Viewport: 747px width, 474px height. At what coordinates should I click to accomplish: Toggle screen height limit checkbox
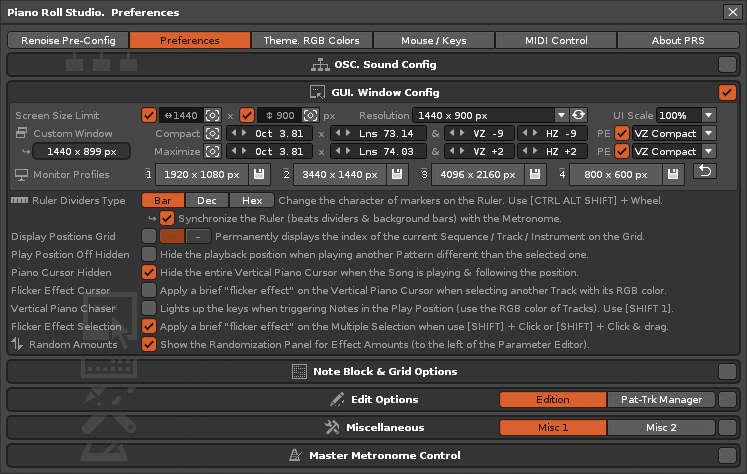(x=247, y=115)
